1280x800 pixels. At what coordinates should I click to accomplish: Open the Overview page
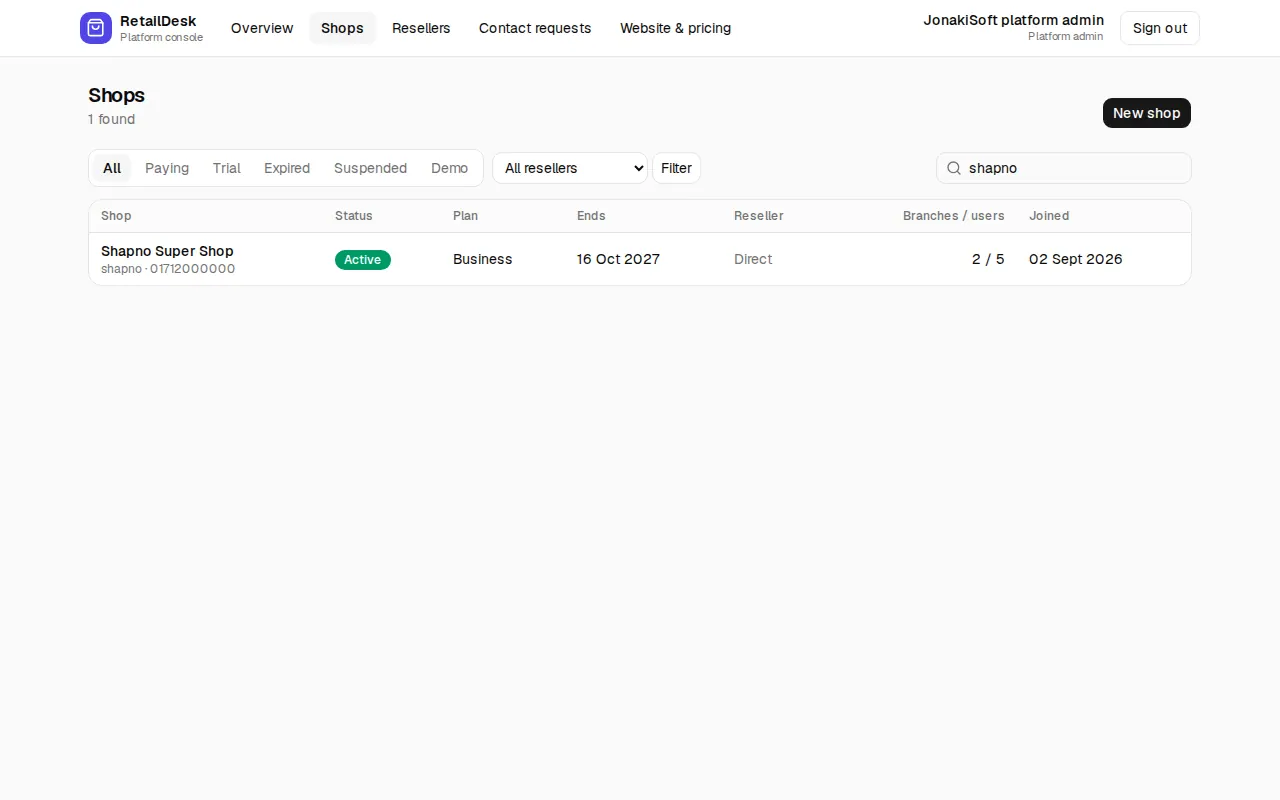tap(262, 28)
